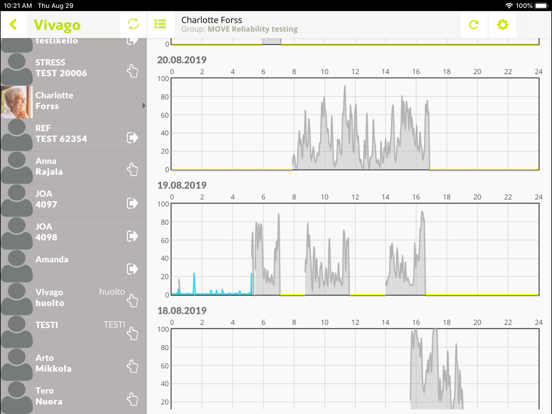
Task: Select Arto Mikkola in list
Action: [x=74, y=364]
